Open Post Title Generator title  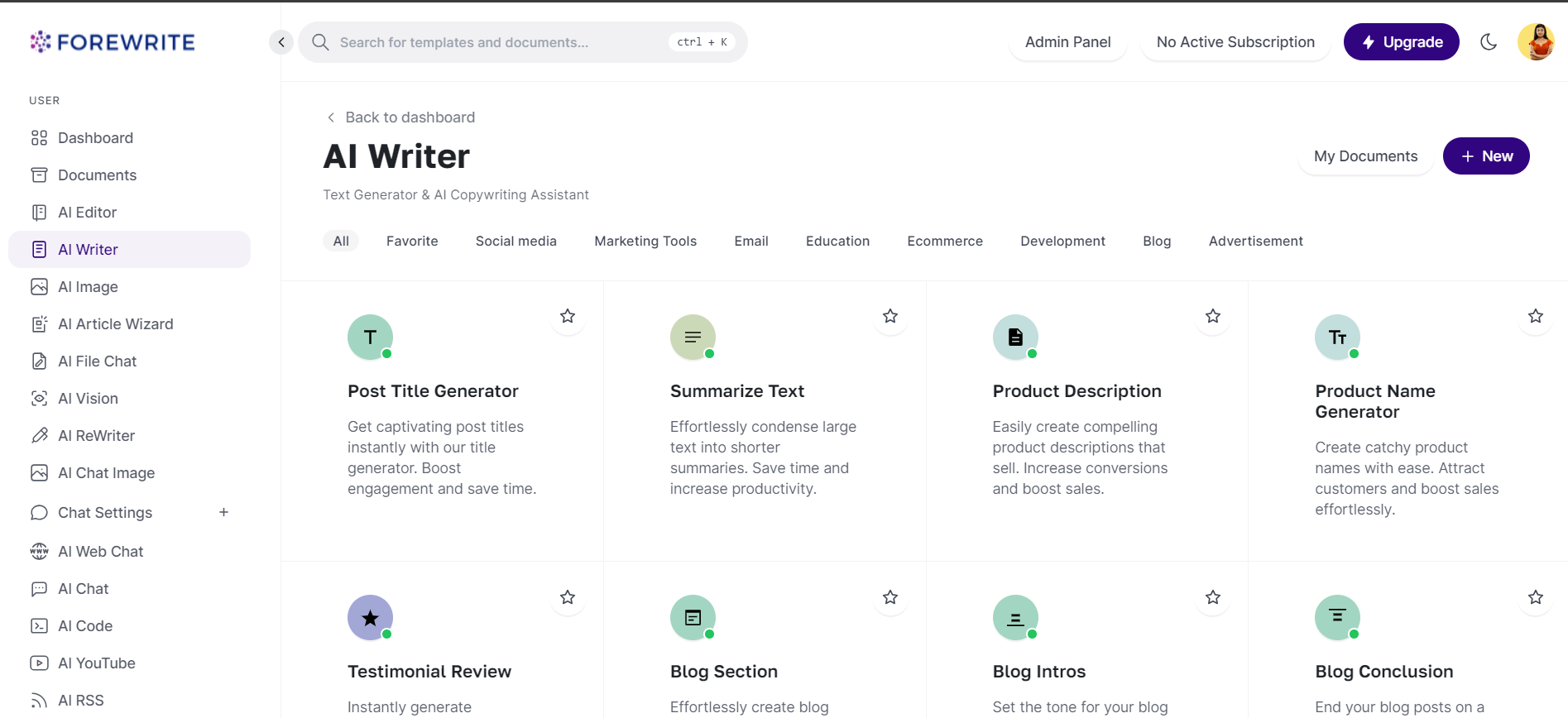433,391
